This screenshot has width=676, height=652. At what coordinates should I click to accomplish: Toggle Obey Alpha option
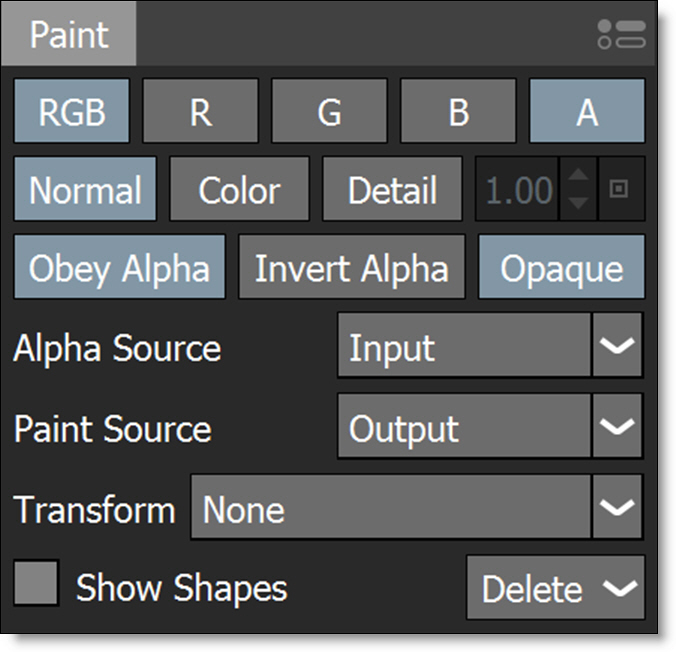(119, 268)
